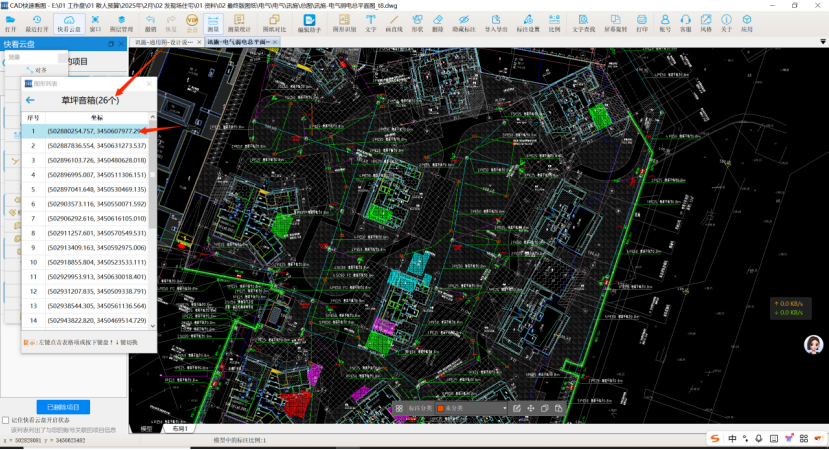This screenshot has width=829, height=450.
Task: Open the 客服 customer service icon
Action: point(687,23)
